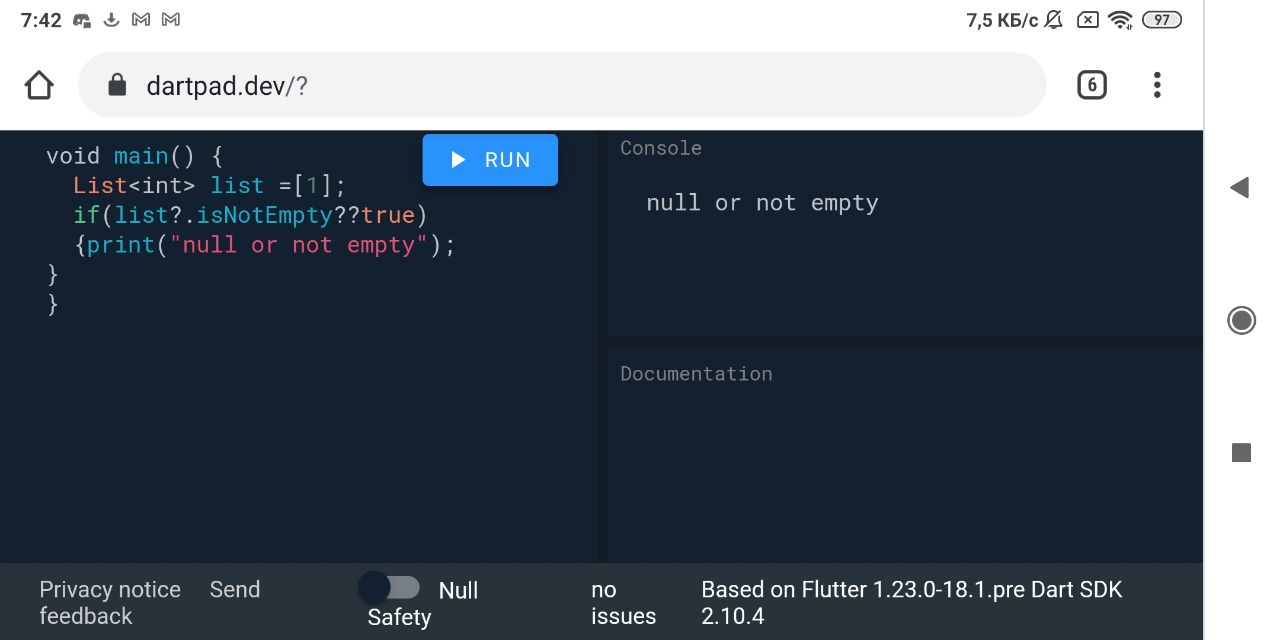Click the 'List<int> list =[1];' code line

(x=209, y=186)
